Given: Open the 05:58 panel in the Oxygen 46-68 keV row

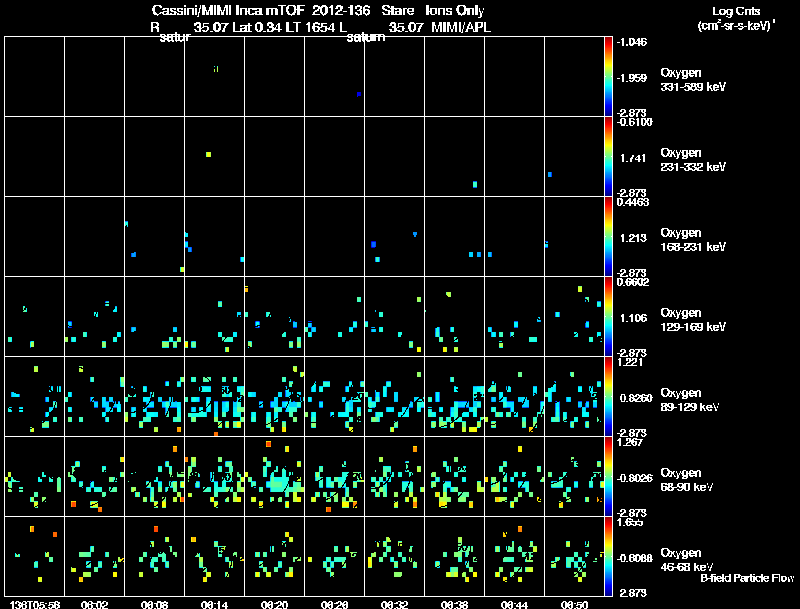Looking at the screenshot, I should click(35, 556).
